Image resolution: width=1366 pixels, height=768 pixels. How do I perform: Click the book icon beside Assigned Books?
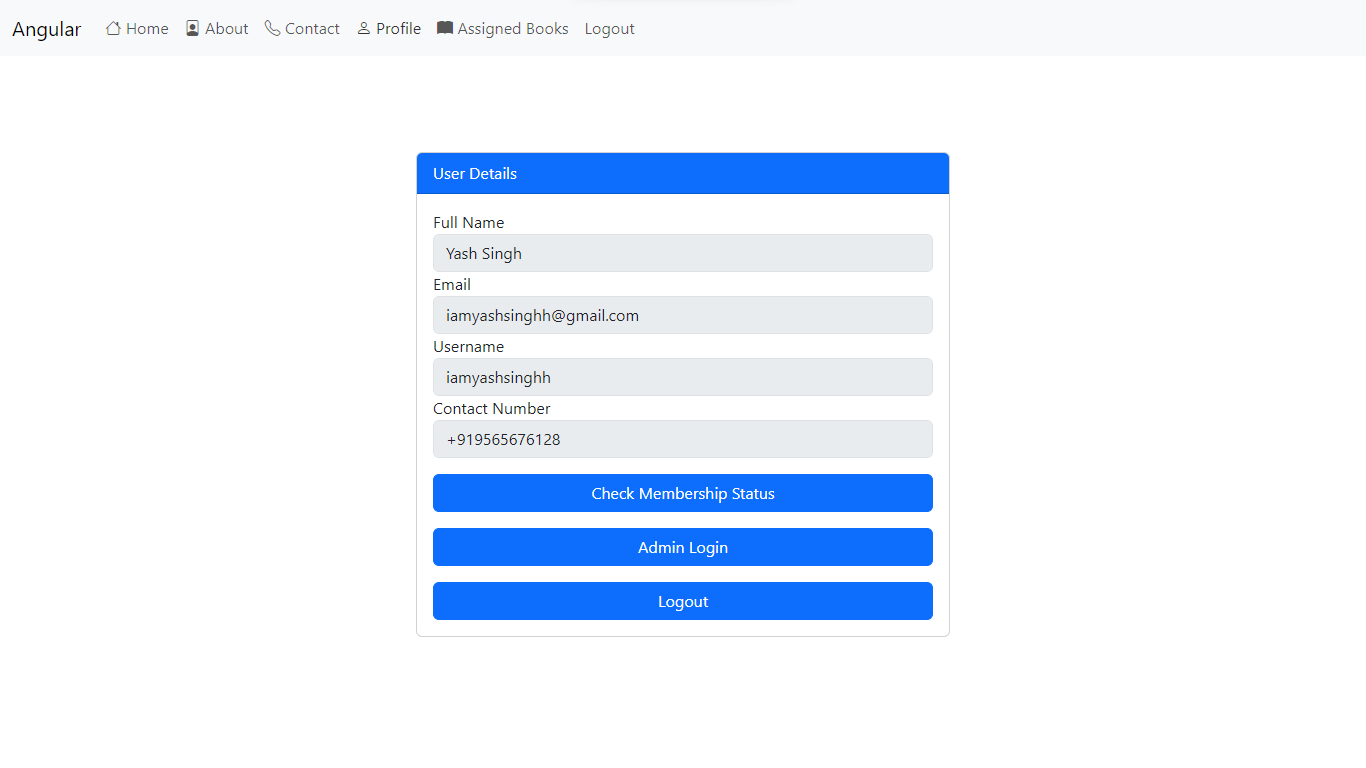[x=445, y=28]
